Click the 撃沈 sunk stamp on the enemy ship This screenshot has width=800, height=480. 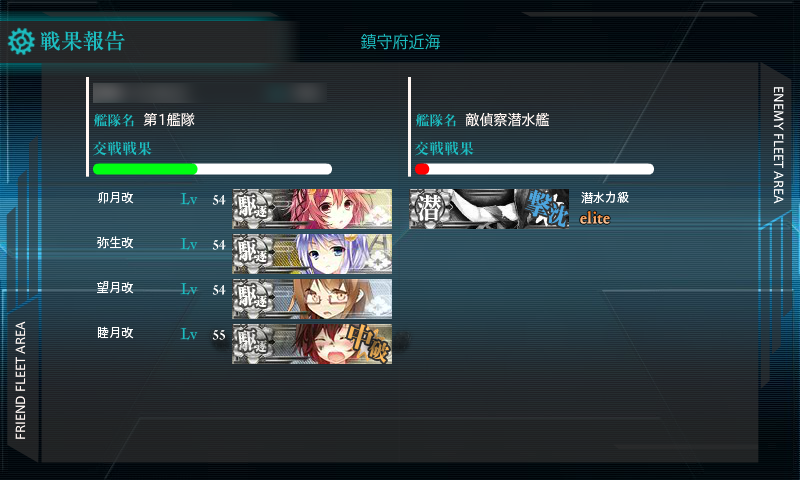pos(546,208)
